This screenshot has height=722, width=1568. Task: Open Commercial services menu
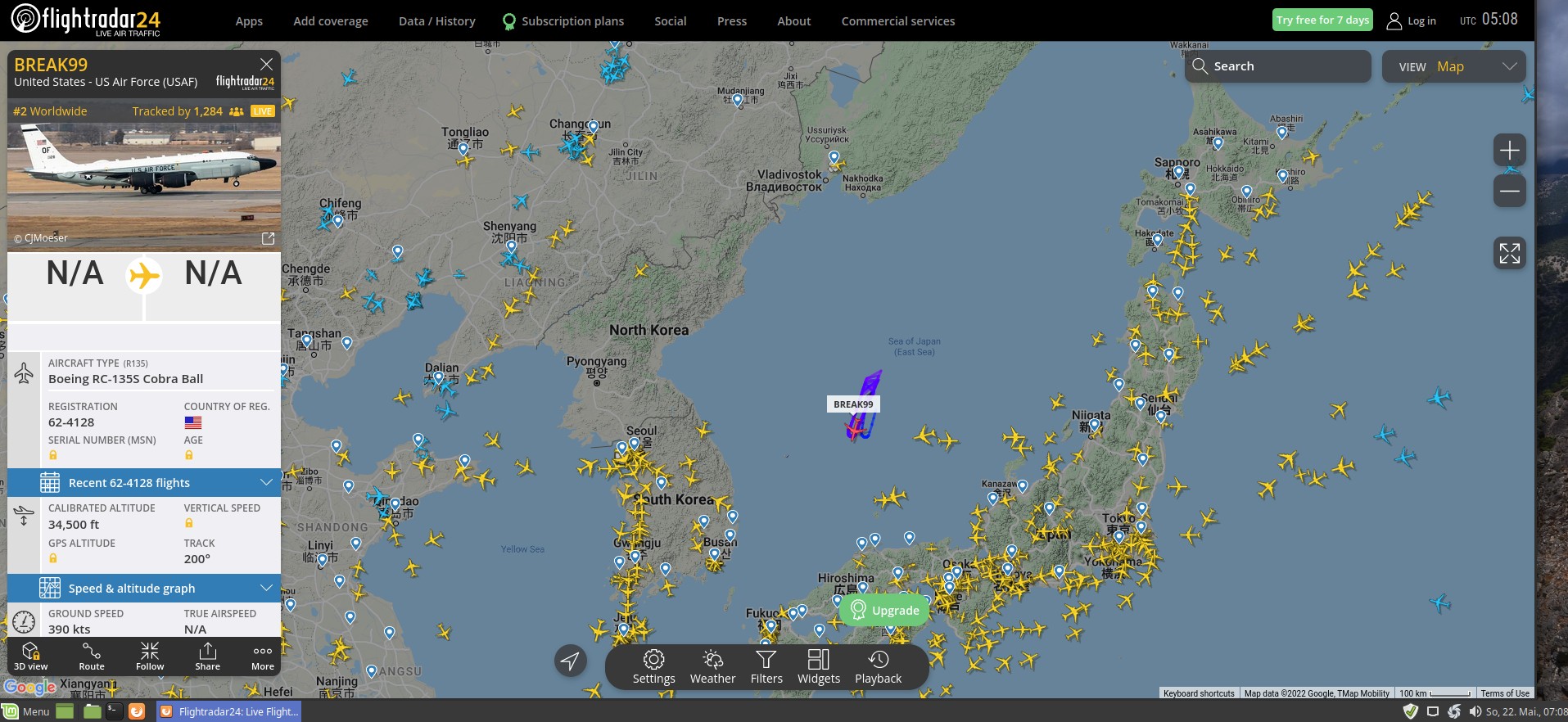click(898, 21)
